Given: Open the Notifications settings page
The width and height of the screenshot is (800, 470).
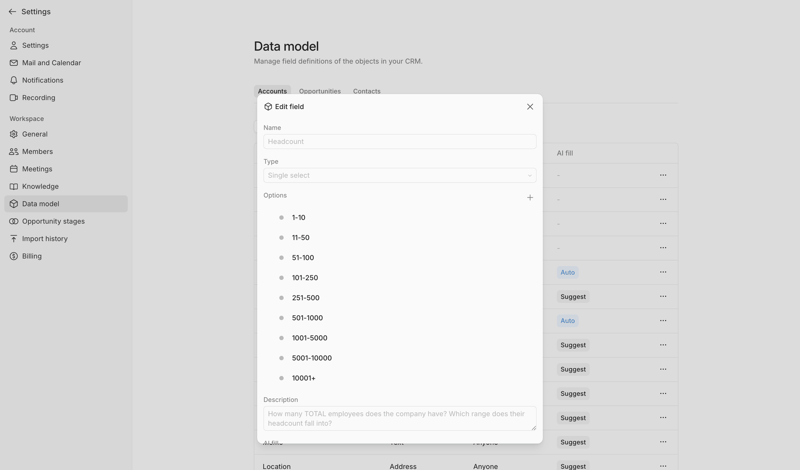Looking at the screenshot, I should click(42, 80).
